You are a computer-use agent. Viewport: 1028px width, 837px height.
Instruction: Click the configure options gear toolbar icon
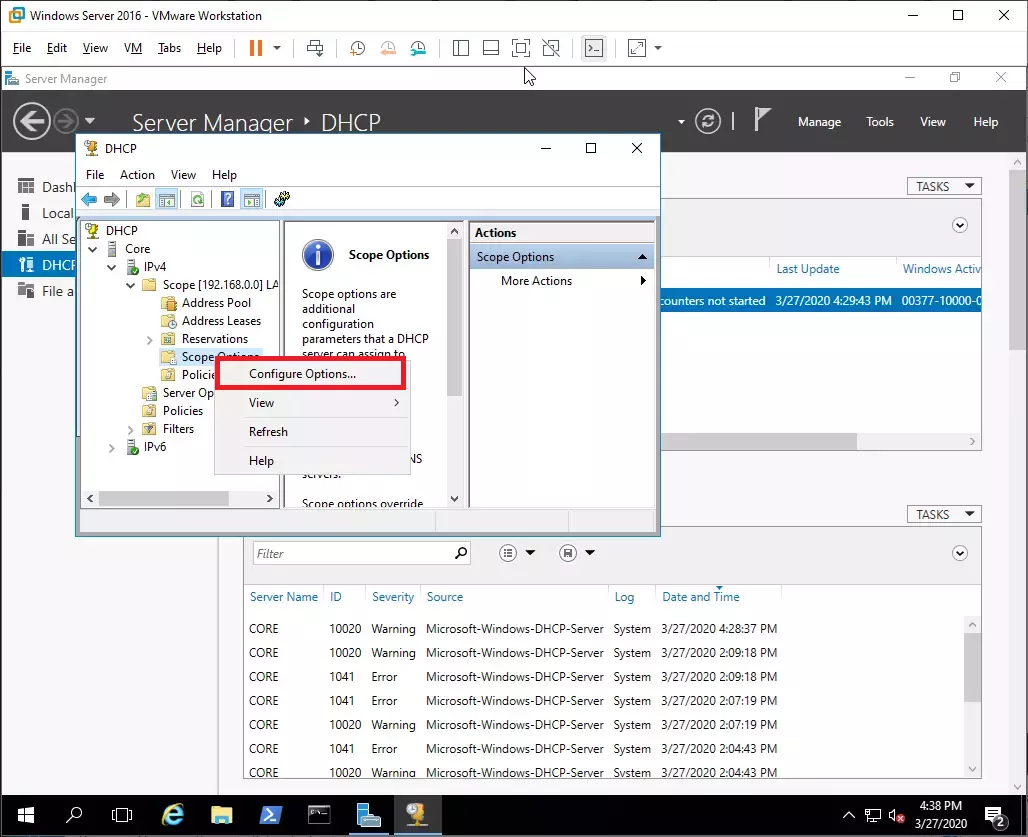click(282, 199)
